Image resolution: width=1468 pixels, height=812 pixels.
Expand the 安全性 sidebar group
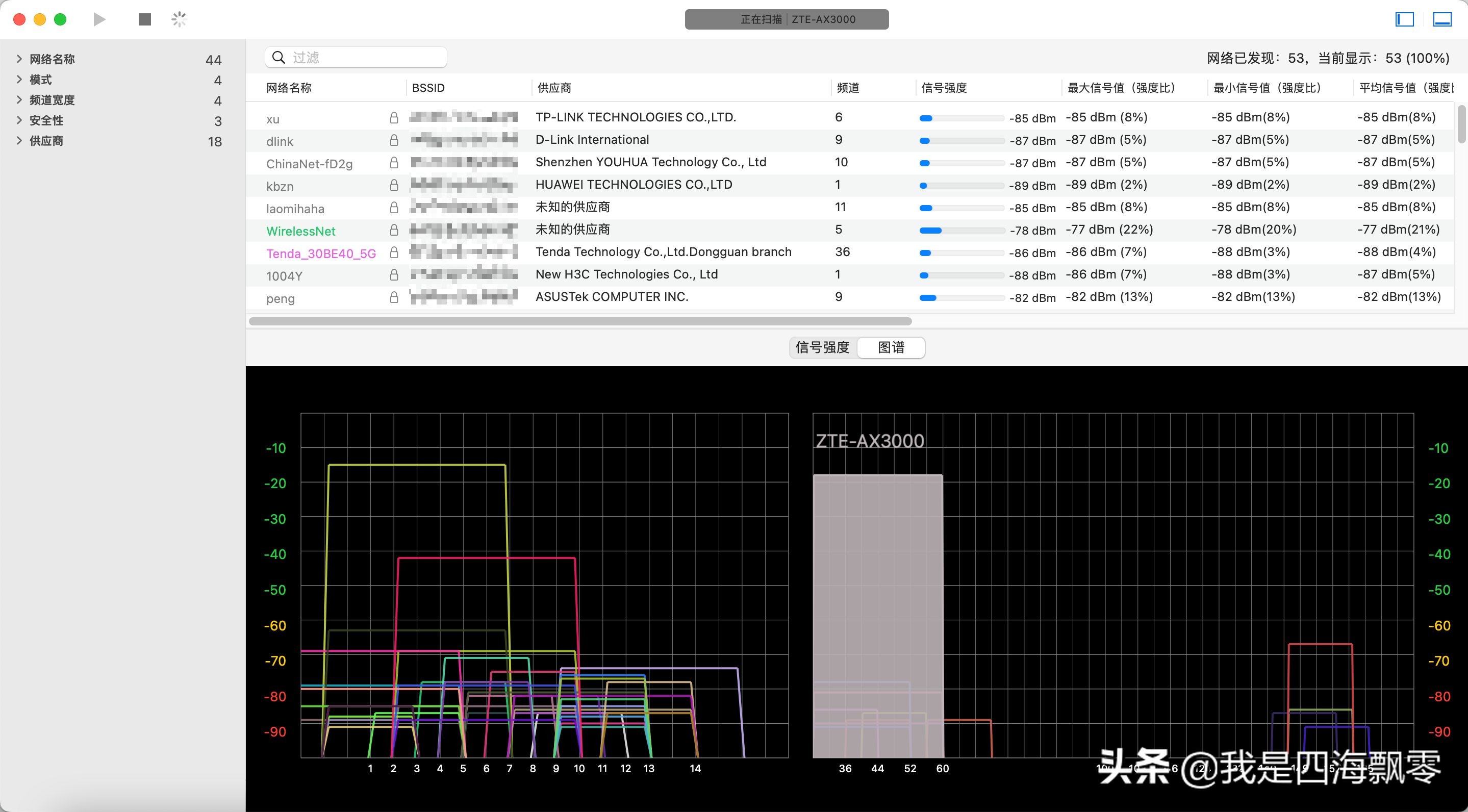tap(19, 120)
